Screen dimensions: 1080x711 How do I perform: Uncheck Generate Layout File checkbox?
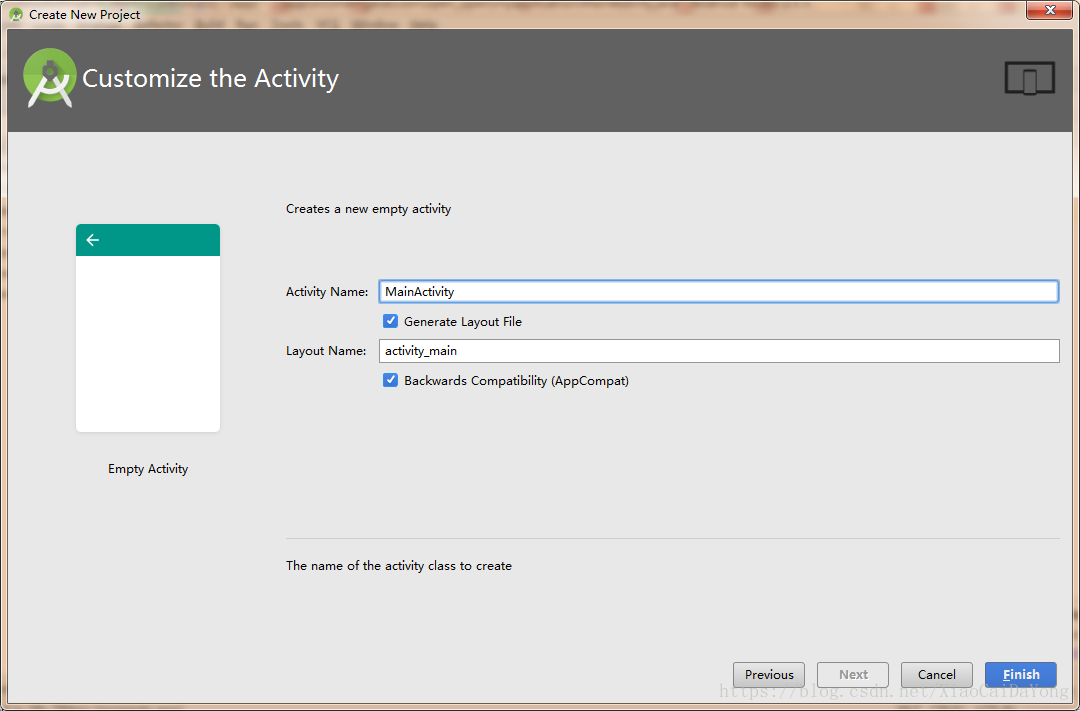click(391, 321)
